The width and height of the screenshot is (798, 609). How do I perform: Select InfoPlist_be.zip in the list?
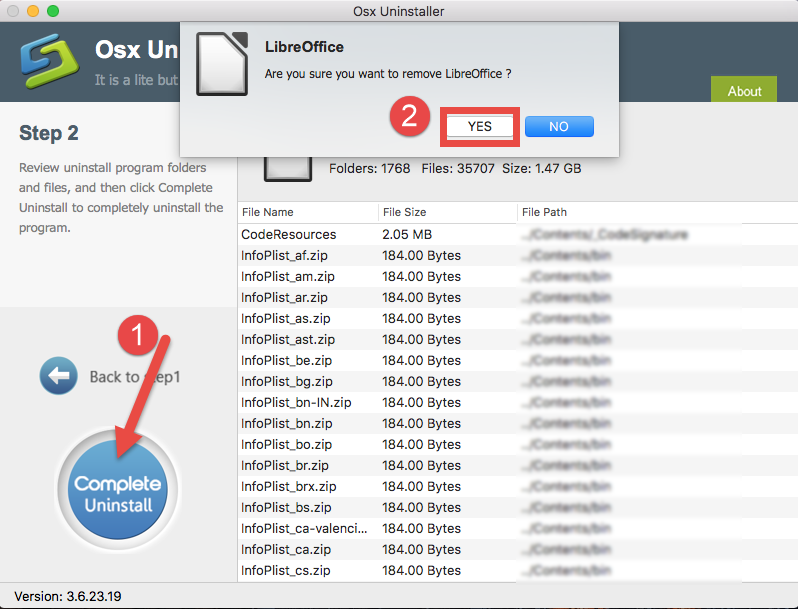click(x=518, y=360)
